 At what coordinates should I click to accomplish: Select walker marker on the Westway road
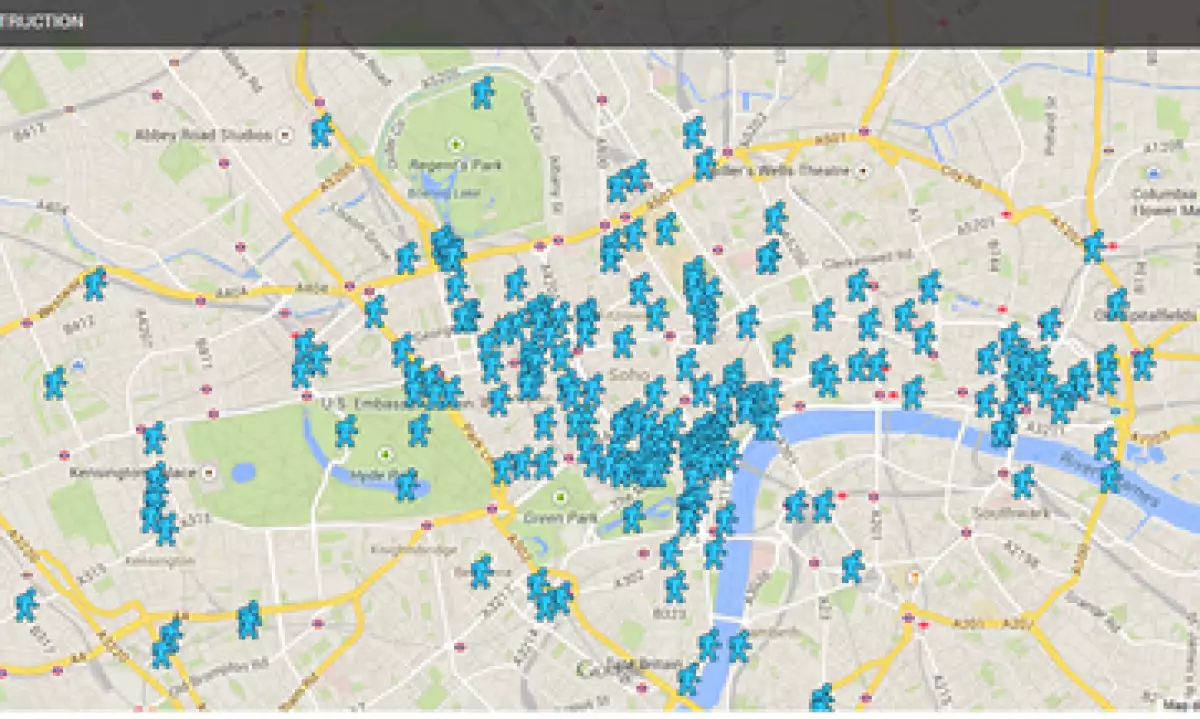(x=95, y=284)
